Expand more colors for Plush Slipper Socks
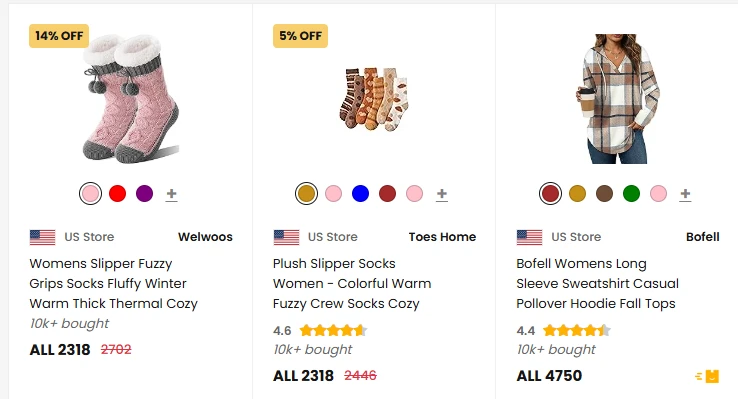 (x=441, y=194)
